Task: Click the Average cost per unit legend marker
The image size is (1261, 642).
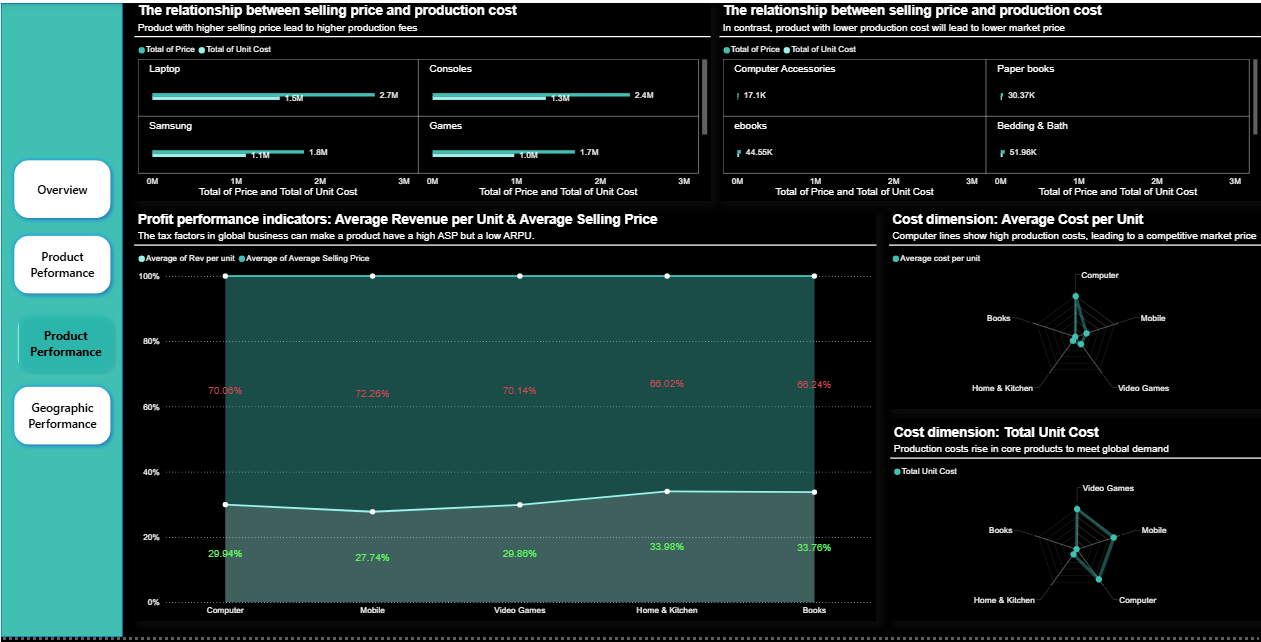Action: (896, 258)
